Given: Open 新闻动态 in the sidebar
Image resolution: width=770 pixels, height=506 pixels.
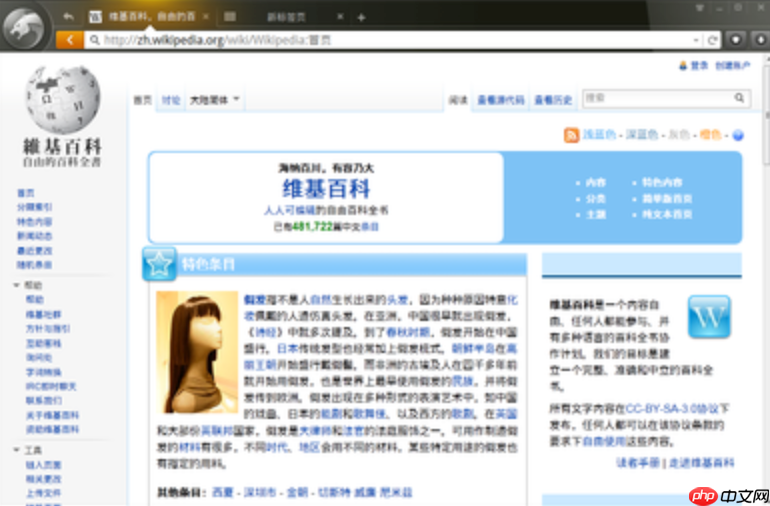Looking at the screenshot, I should tap(34, 236).
